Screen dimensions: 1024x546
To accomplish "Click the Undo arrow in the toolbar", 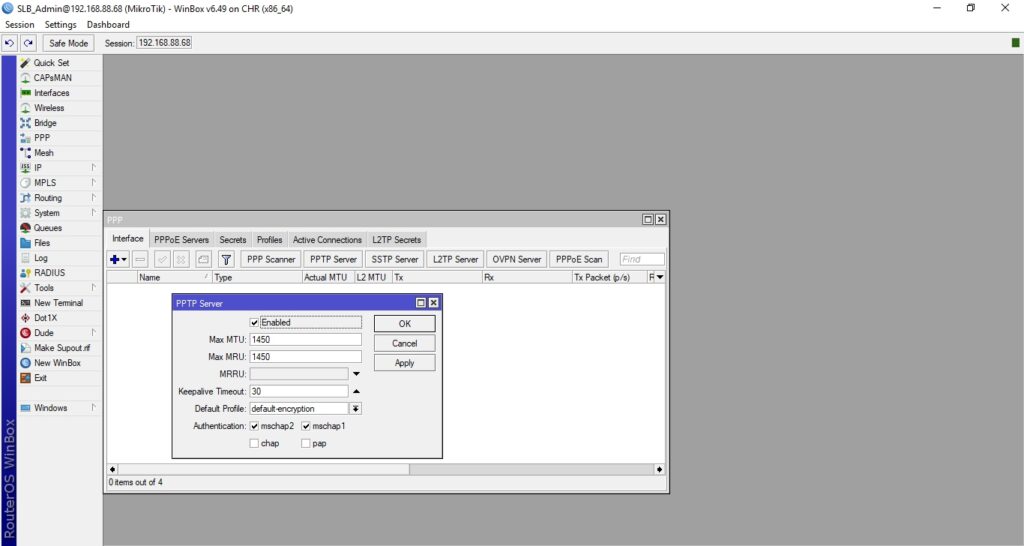I will [10, 43].
